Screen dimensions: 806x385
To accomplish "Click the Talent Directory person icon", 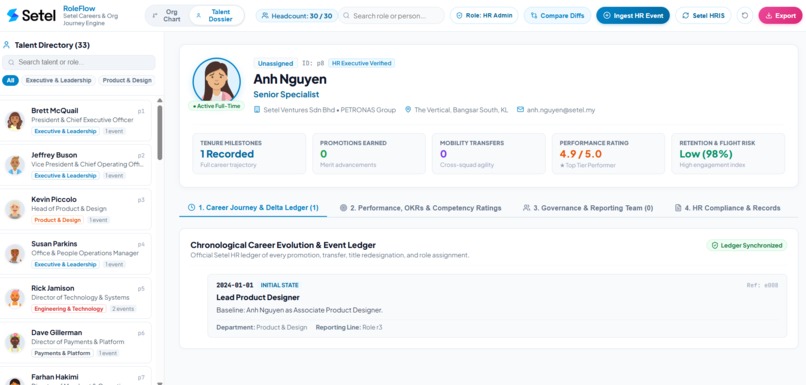I will [x=7, y=45].
